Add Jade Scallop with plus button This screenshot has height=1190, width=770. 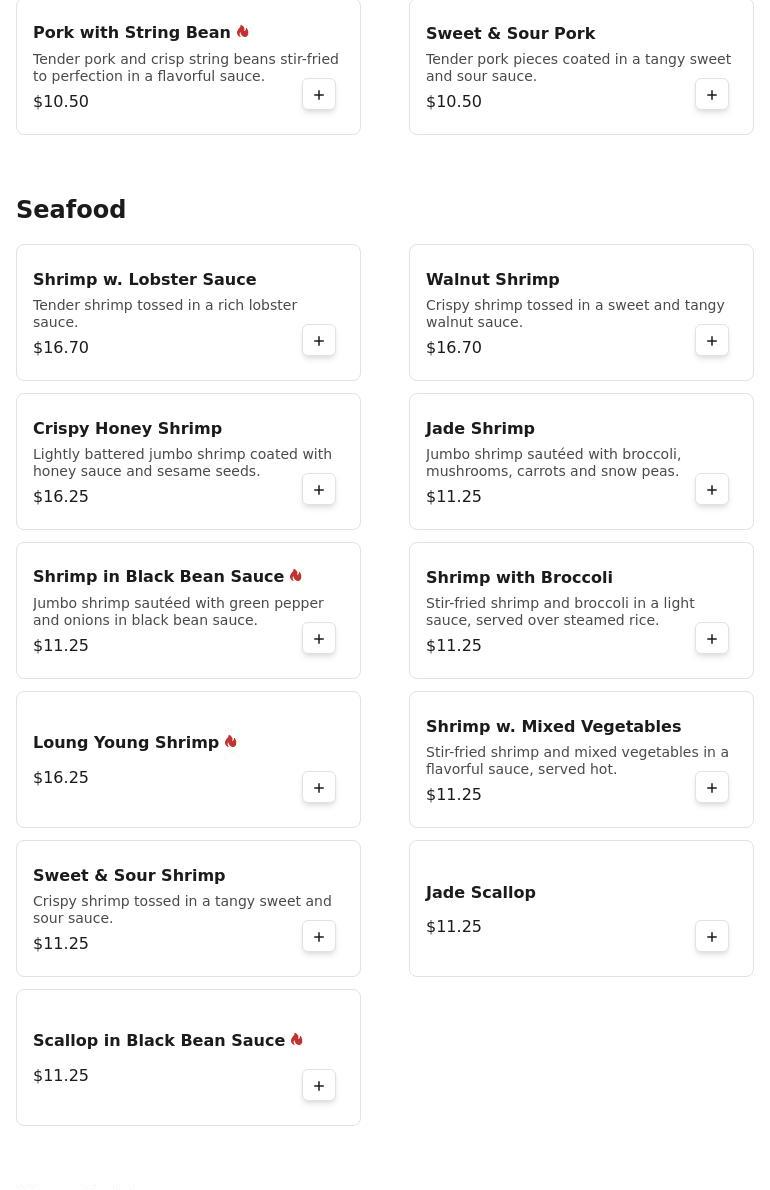(712, 937)
